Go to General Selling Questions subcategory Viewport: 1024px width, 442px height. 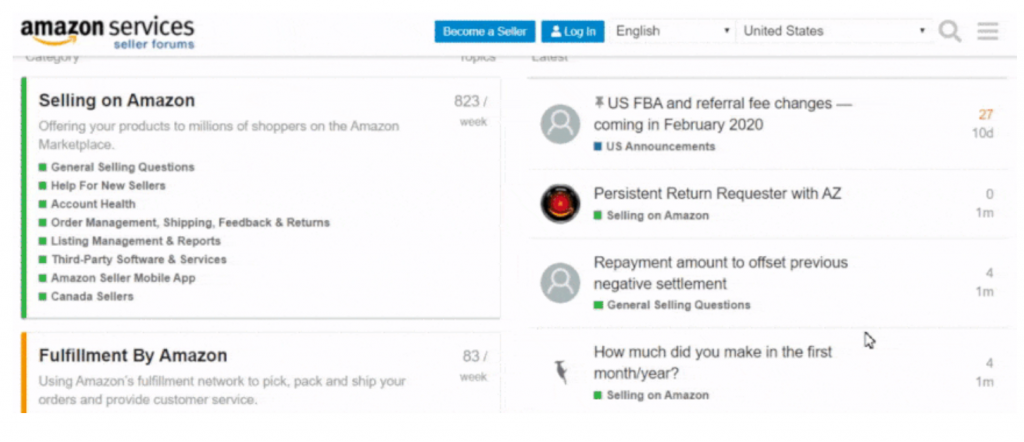coord(123,167)
